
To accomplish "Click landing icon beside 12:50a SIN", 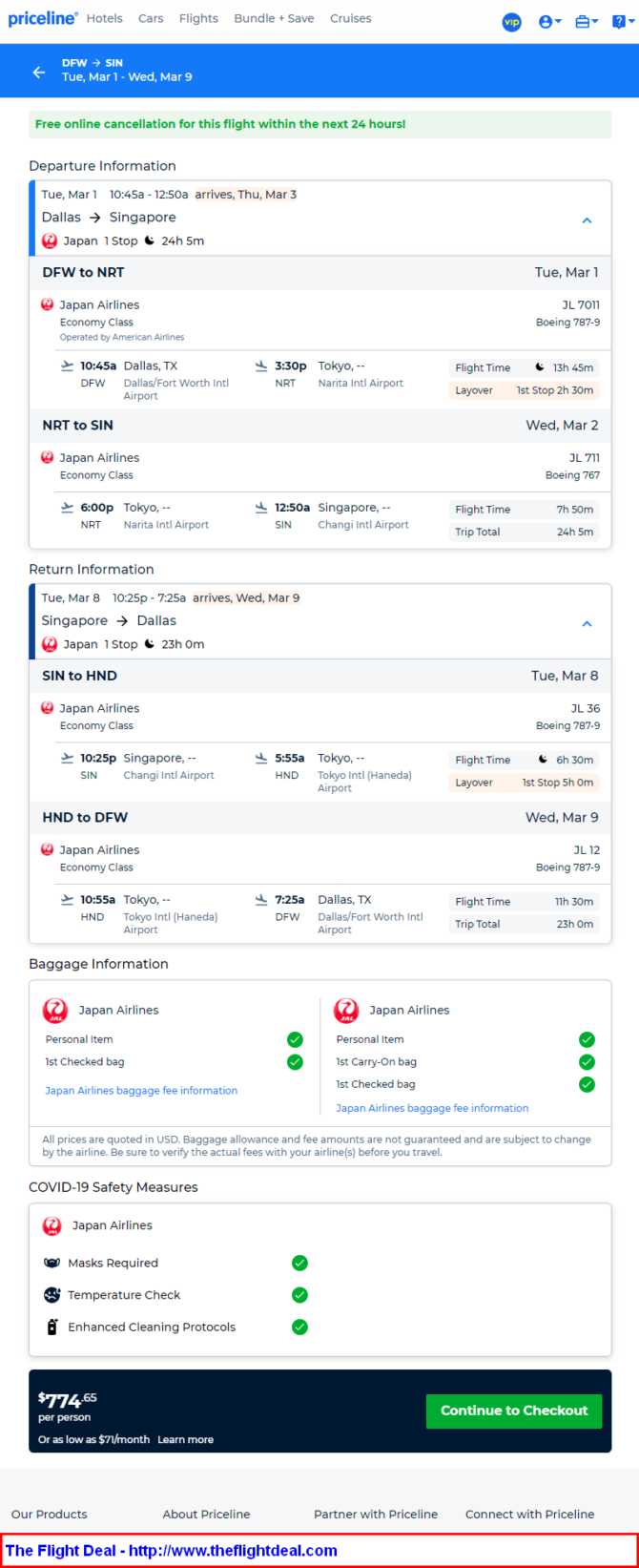I will coord(261,508).
